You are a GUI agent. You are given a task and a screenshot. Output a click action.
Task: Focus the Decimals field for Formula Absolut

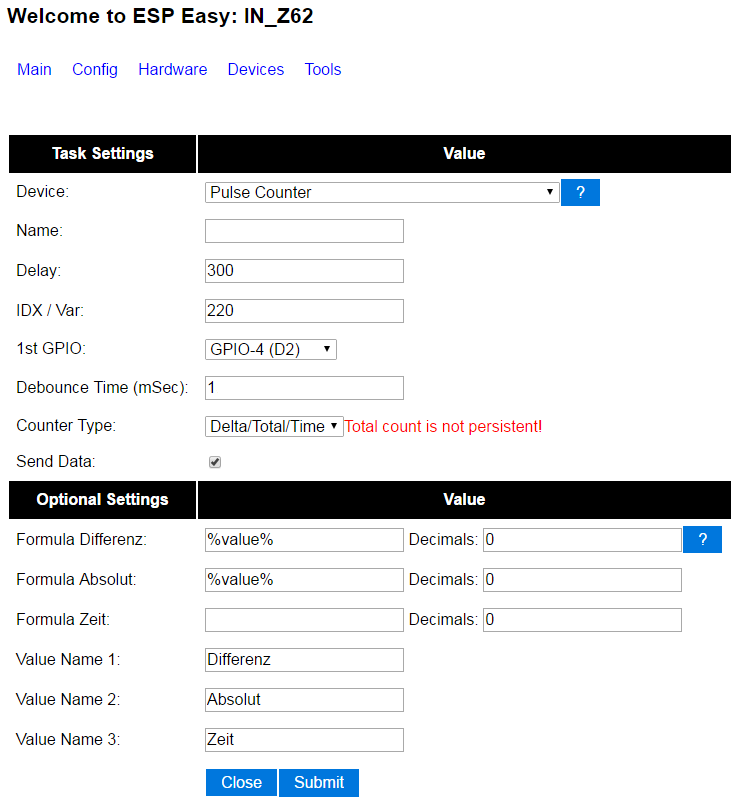pos(582,580)
